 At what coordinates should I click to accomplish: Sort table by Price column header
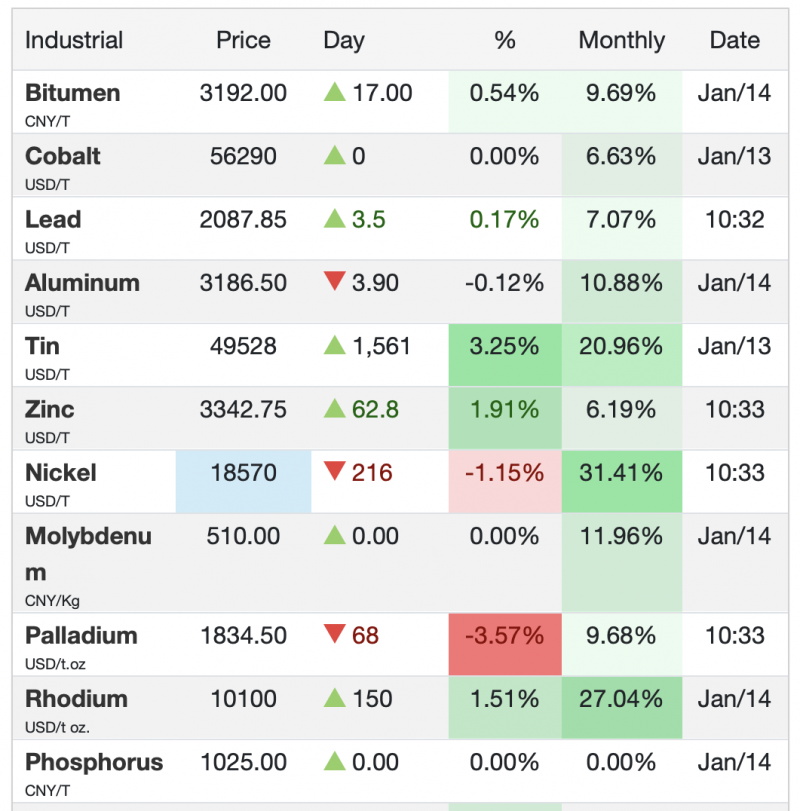243,41
